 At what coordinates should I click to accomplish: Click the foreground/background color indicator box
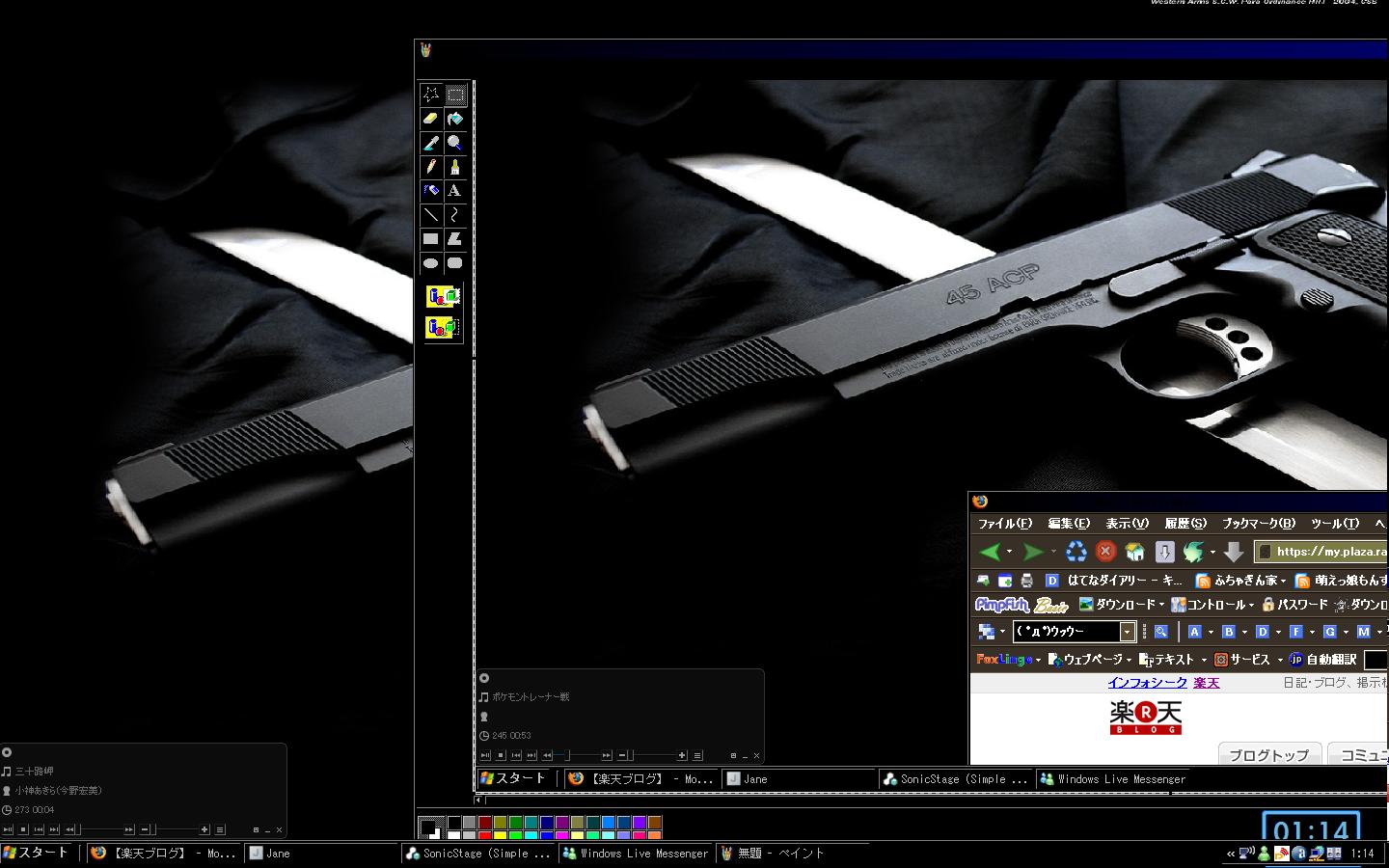click(x=431, y=827)
